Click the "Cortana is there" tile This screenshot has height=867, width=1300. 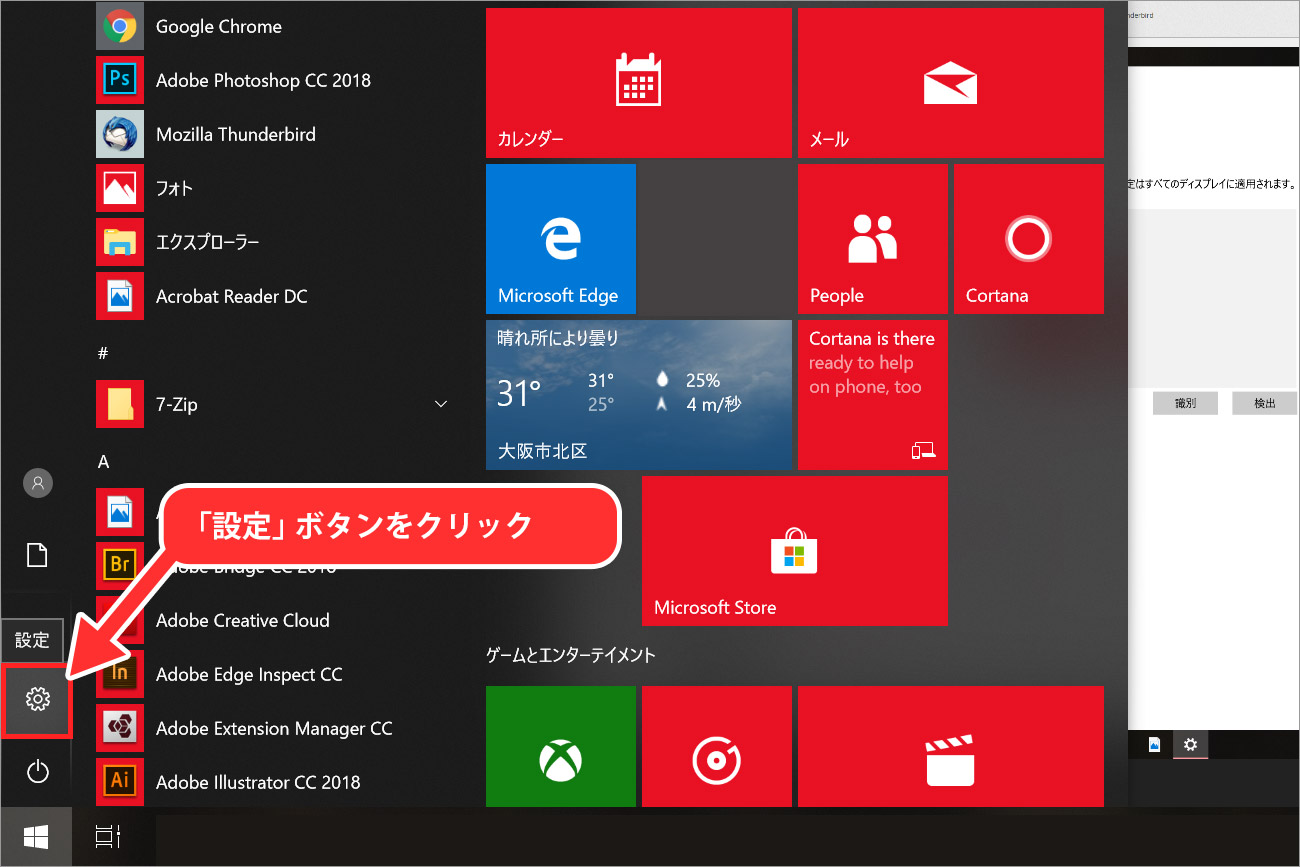873,395
